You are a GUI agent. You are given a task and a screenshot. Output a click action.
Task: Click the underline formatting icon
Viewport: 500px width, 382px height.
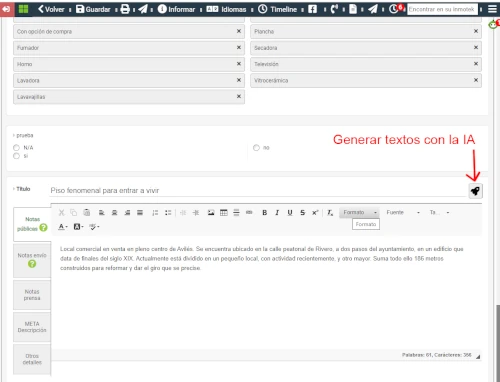click(290, 213)
